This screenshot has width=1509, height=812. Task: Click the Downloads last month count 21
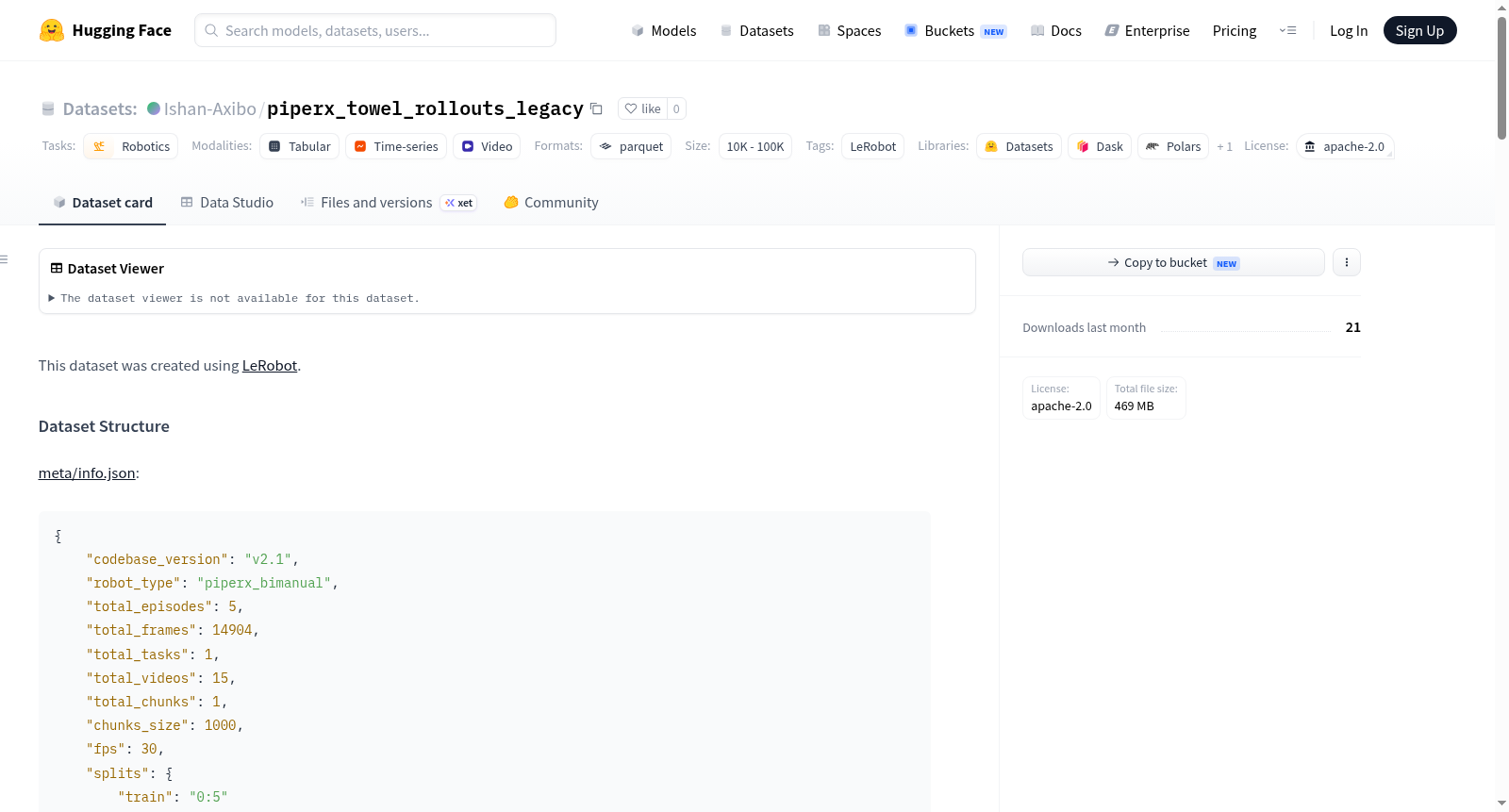pos(1353,327)
